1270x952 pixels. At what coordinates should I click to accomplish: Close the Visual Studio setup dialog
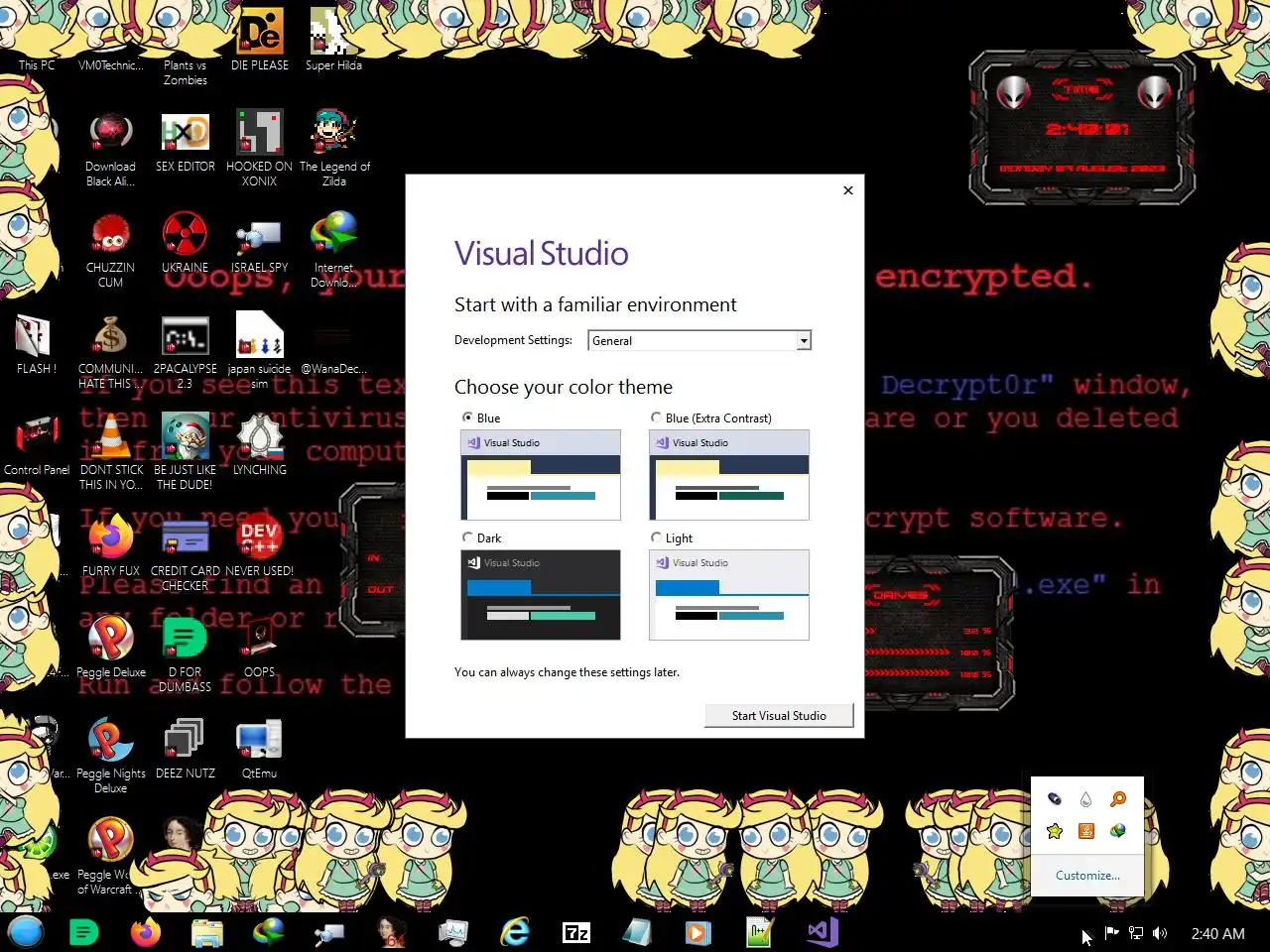click(x=848, y=190)
